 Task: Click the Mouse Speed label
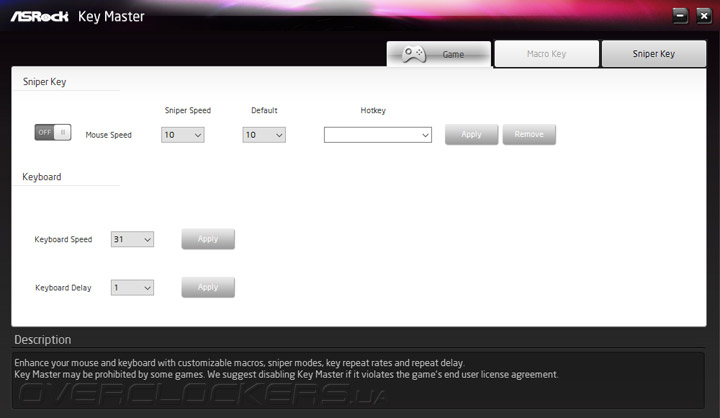click(x=108, y=135)
